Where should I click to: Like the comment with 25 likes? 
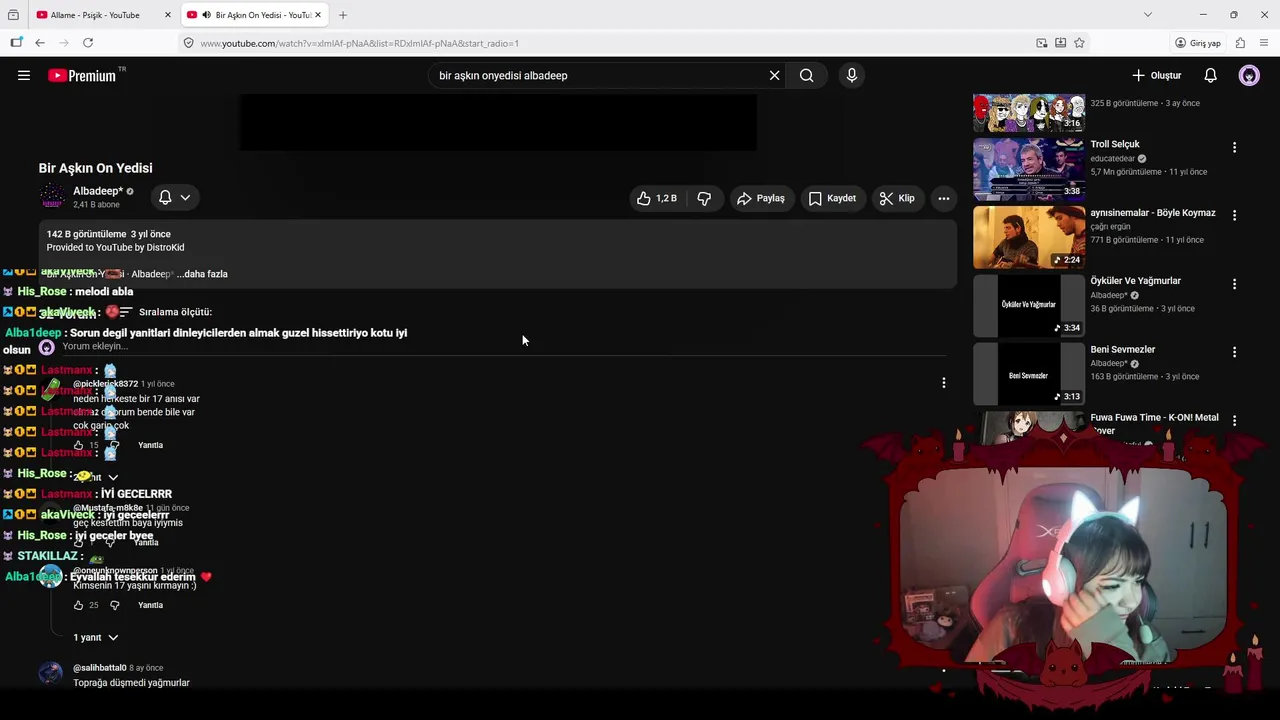pos(78,605)
